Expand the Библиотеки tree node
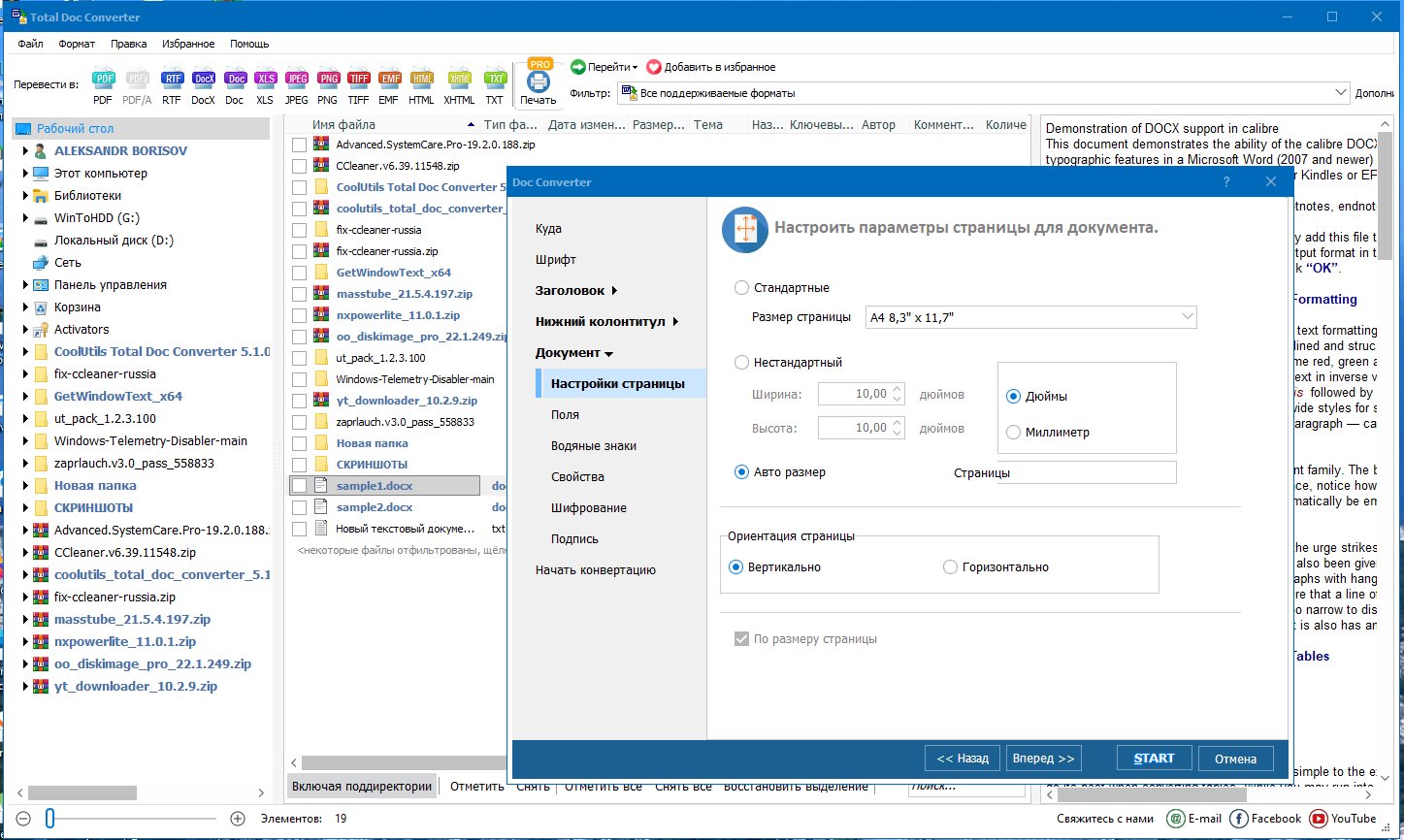The image size is (1404, 840). pos(26,195)
